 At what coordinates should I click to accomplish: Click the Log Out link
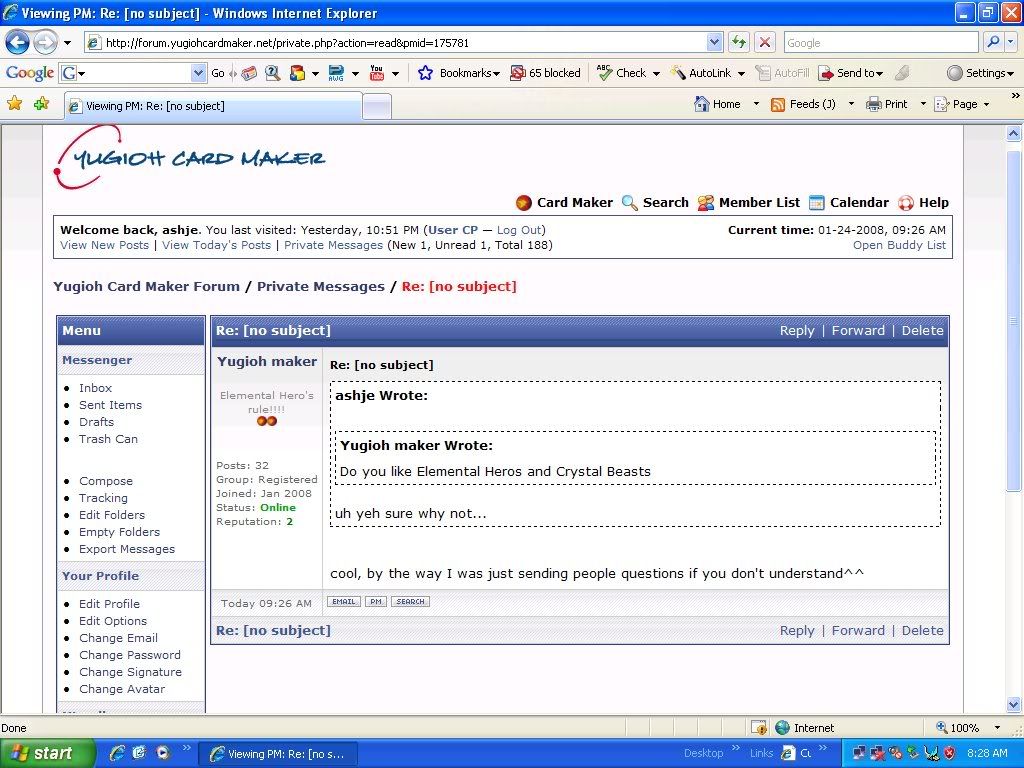(519, 230)
